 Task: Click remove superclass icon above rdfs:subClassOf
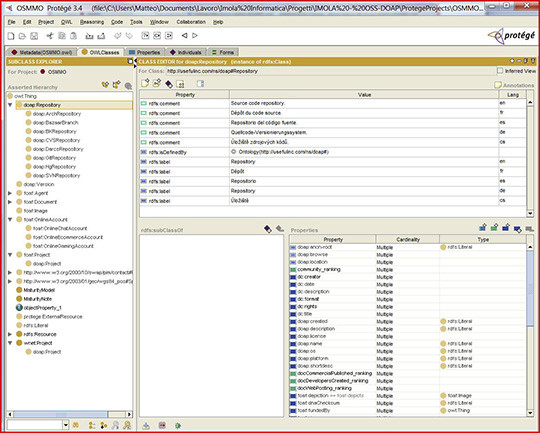click(280, 229)
